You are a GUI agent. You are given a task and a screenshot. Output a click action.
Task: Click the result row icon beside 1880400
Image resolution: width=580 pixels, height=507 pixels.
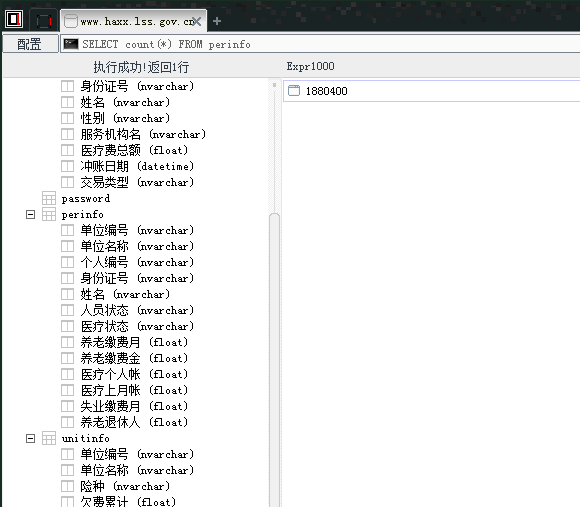tap(294, 91)
